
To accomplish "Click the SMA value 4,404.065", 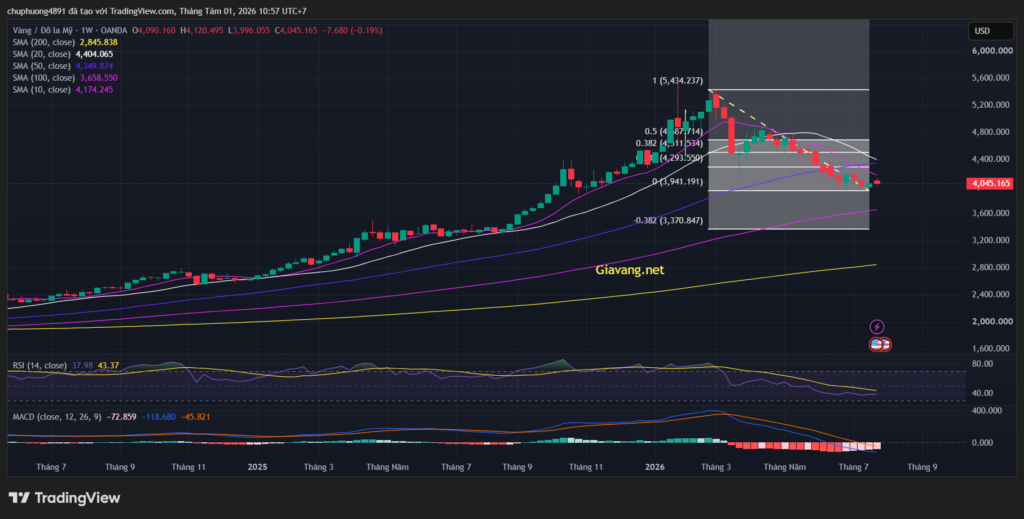I will (x=94, y=54).
